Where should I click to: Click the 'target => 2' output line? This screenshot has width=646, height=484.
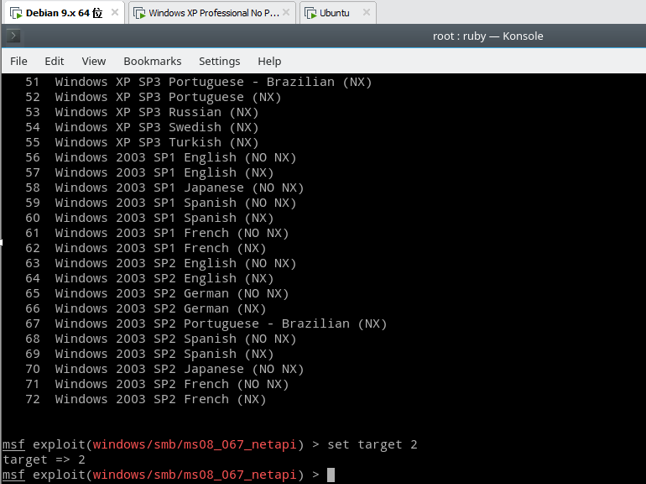[44, 460]
